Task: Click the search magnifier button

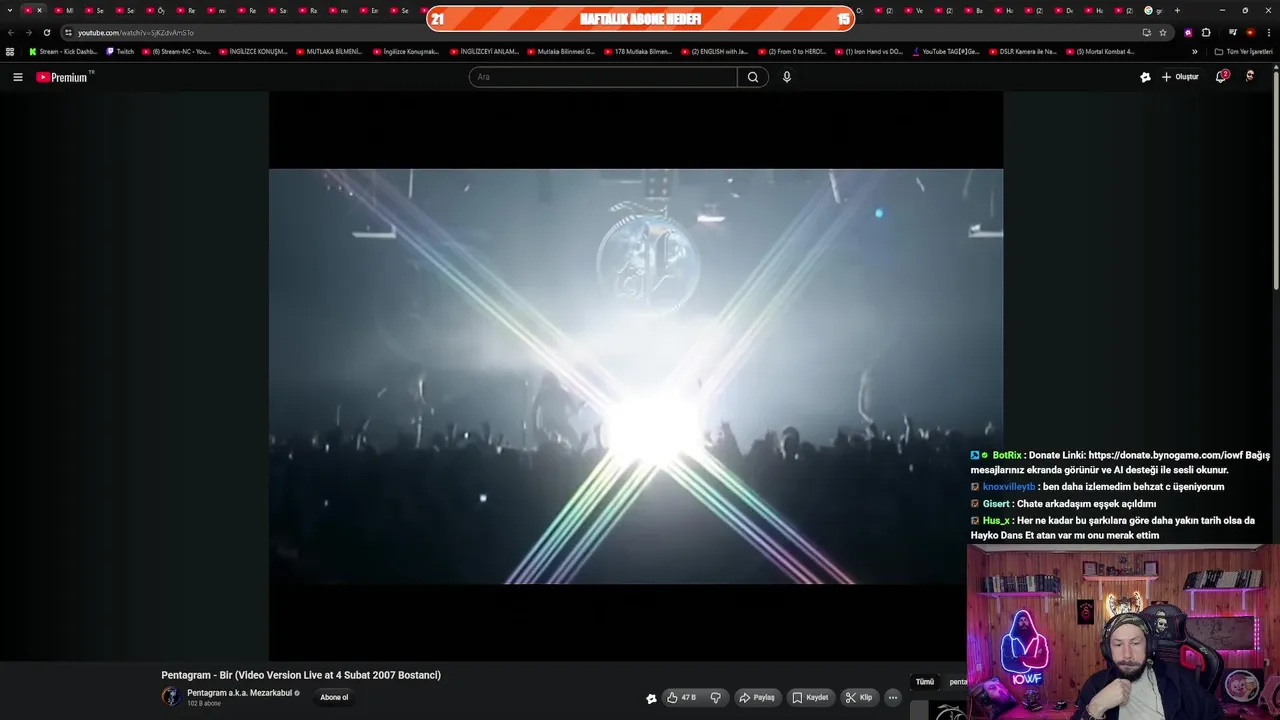Action: click(753, 77)
